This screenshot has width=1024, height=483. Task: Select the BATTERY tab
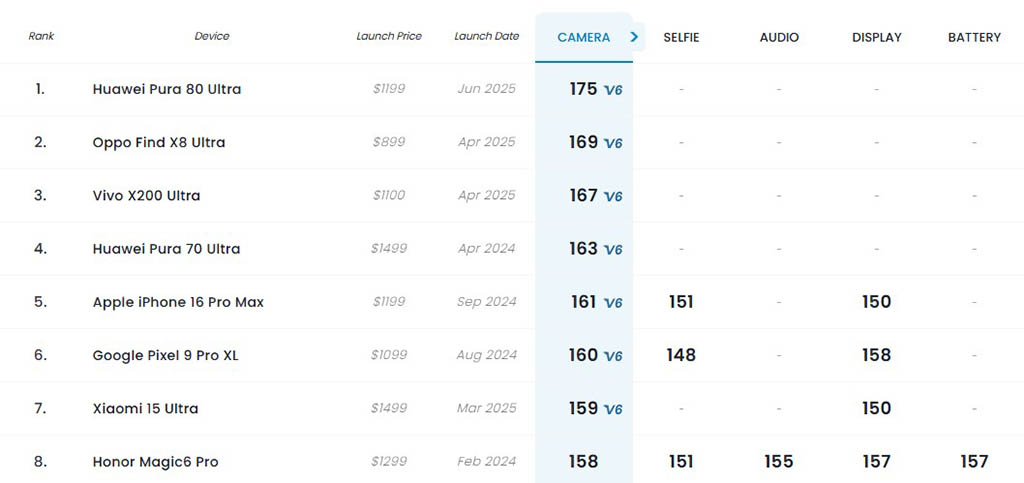coord(974,38)
